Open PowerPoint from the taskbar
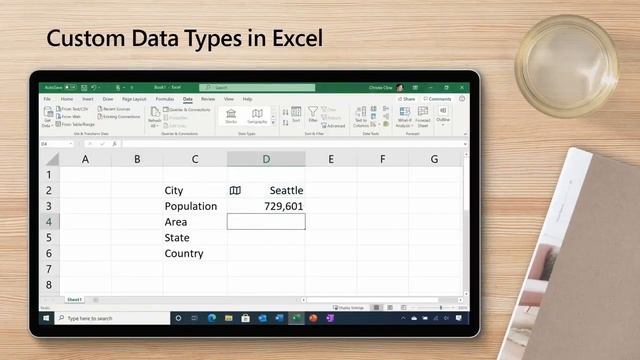Viewport: 640px width, 360px height. point(313,318)
